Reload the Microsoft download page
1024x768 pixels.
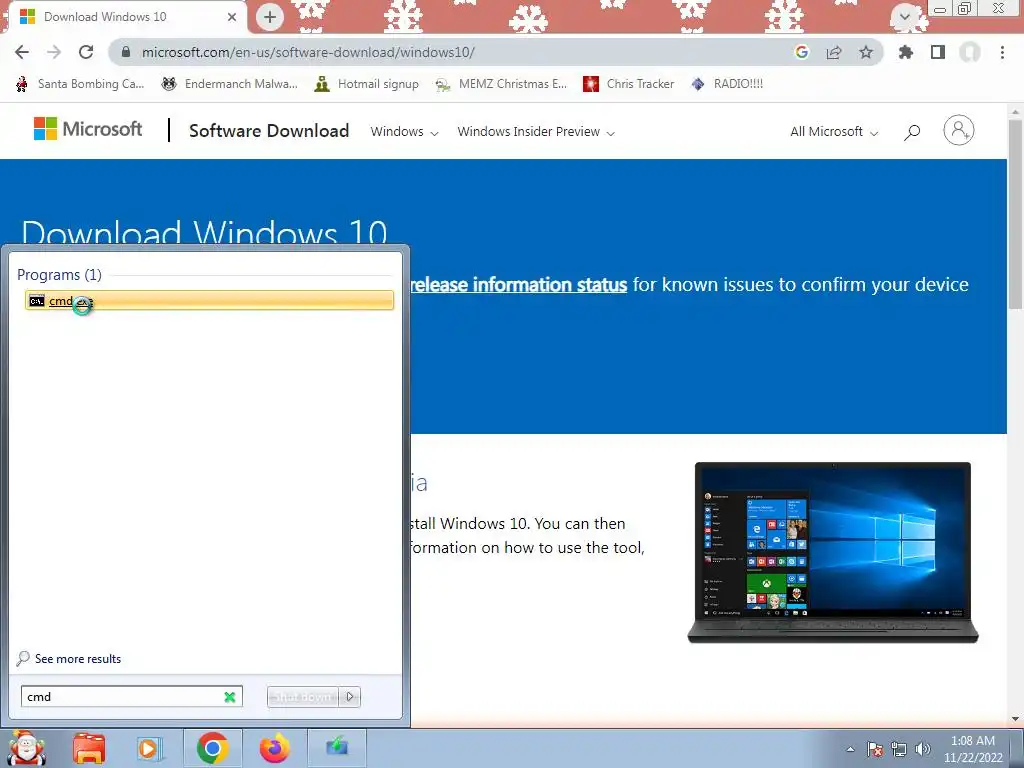click(x=86, y=52)
